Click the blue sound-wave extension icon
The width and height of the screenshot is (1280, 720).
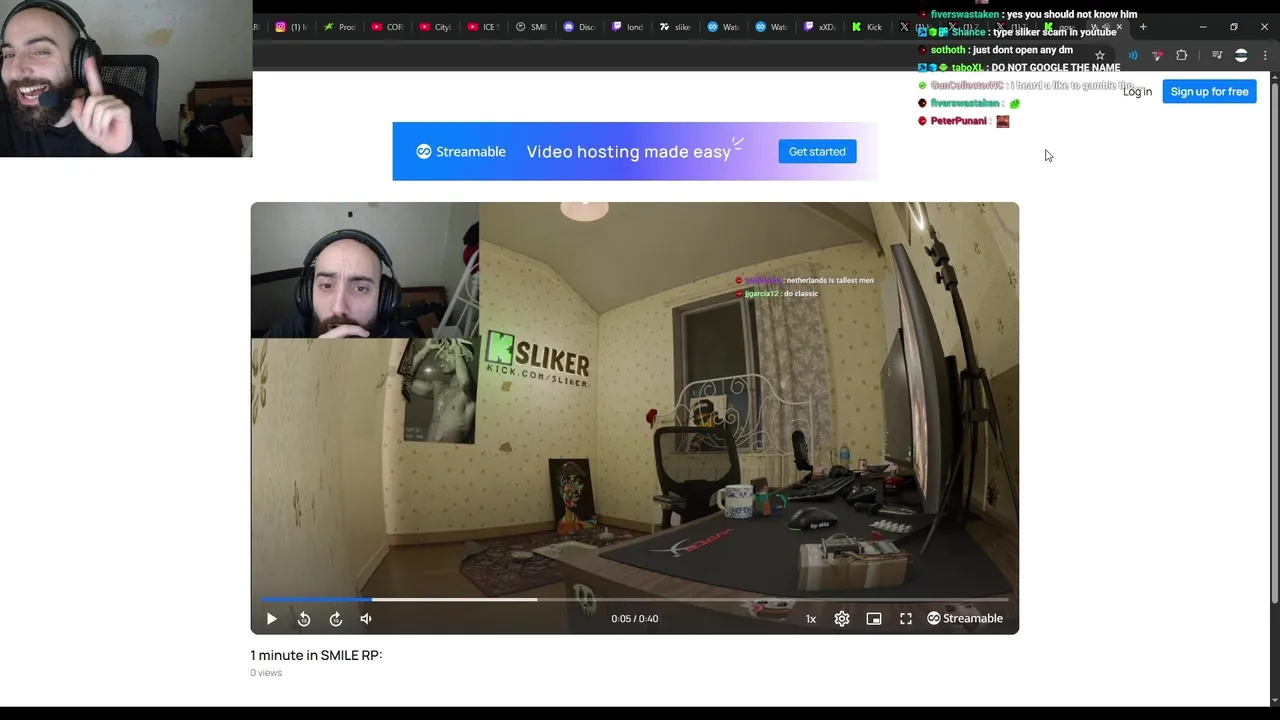(x=1133, y=56)
